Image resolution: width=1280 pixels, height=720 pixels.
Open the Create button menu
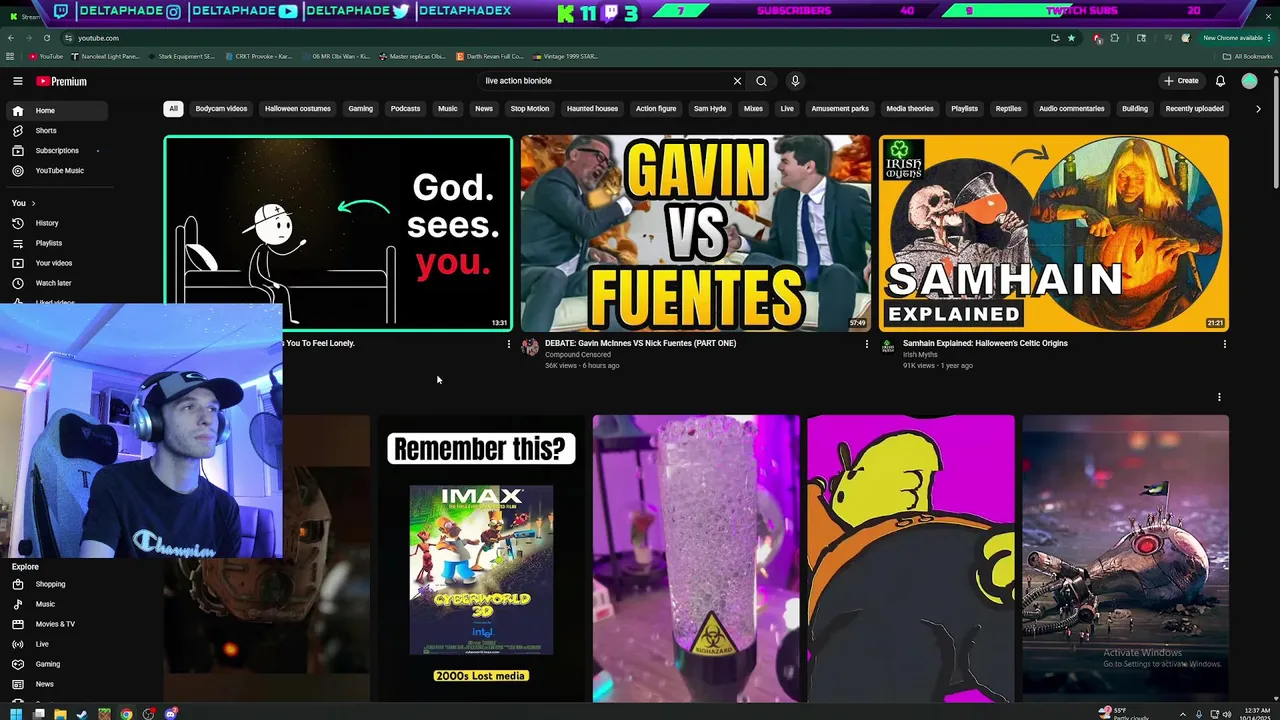1181,81
